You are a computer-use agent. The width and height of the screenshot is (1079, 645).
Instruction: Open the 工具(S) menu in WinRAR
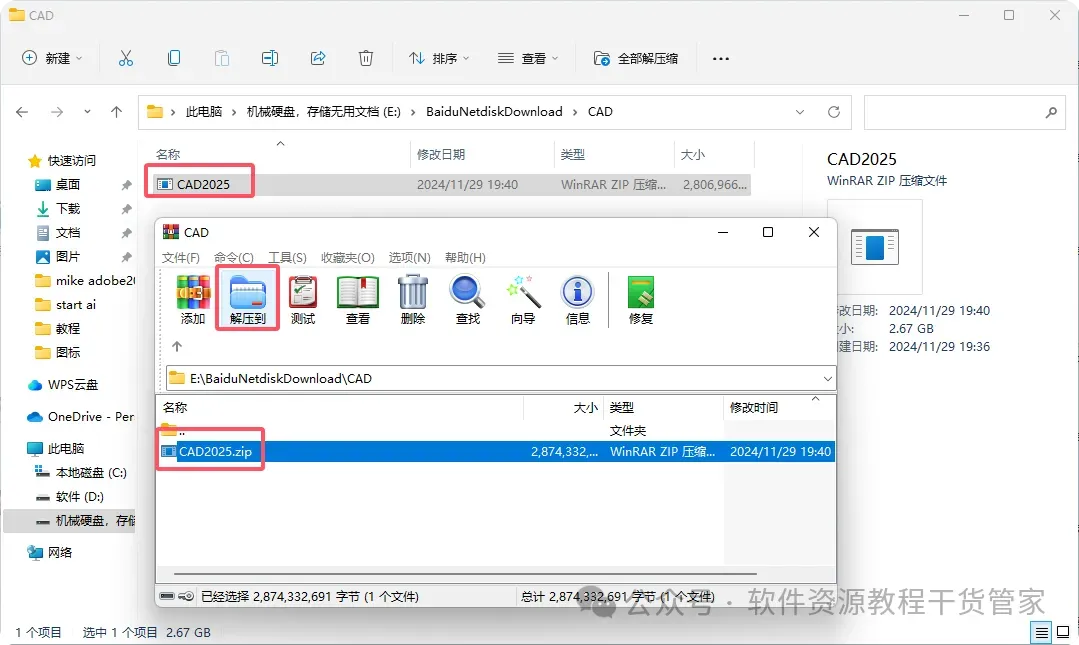coord(287,257)
